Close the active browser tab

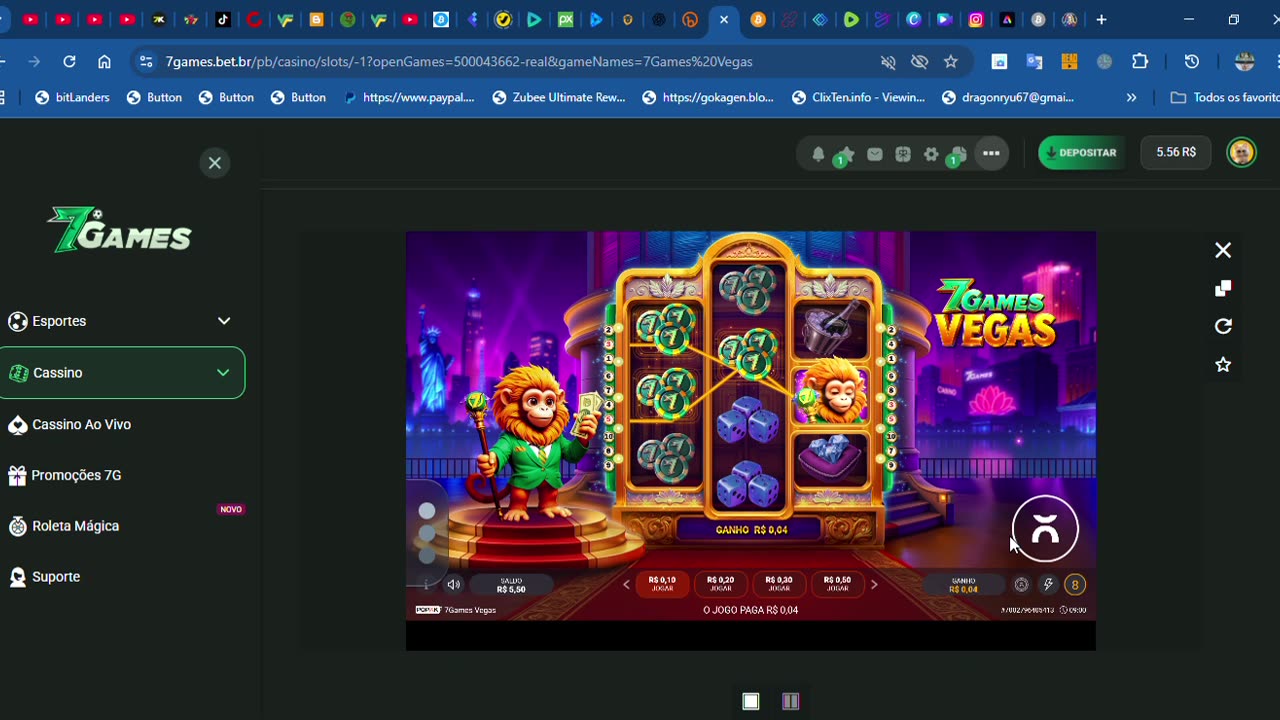[724, 20]
